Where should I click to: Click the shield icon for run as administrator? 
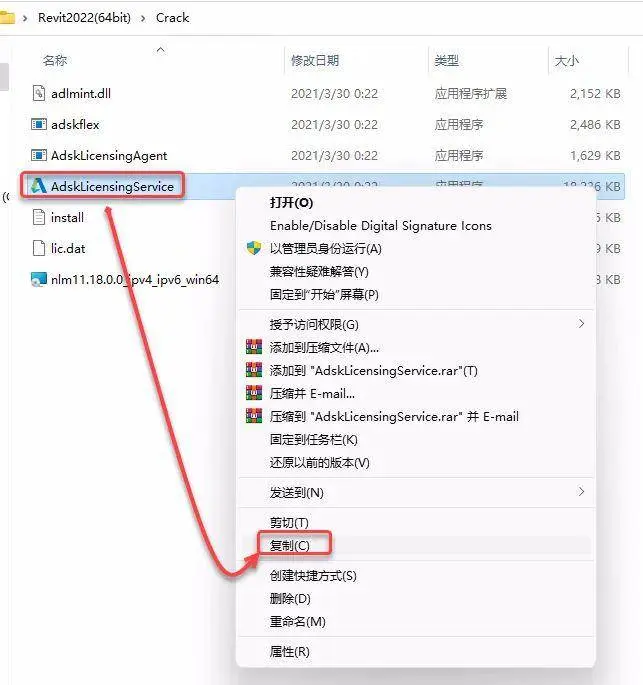254,248
